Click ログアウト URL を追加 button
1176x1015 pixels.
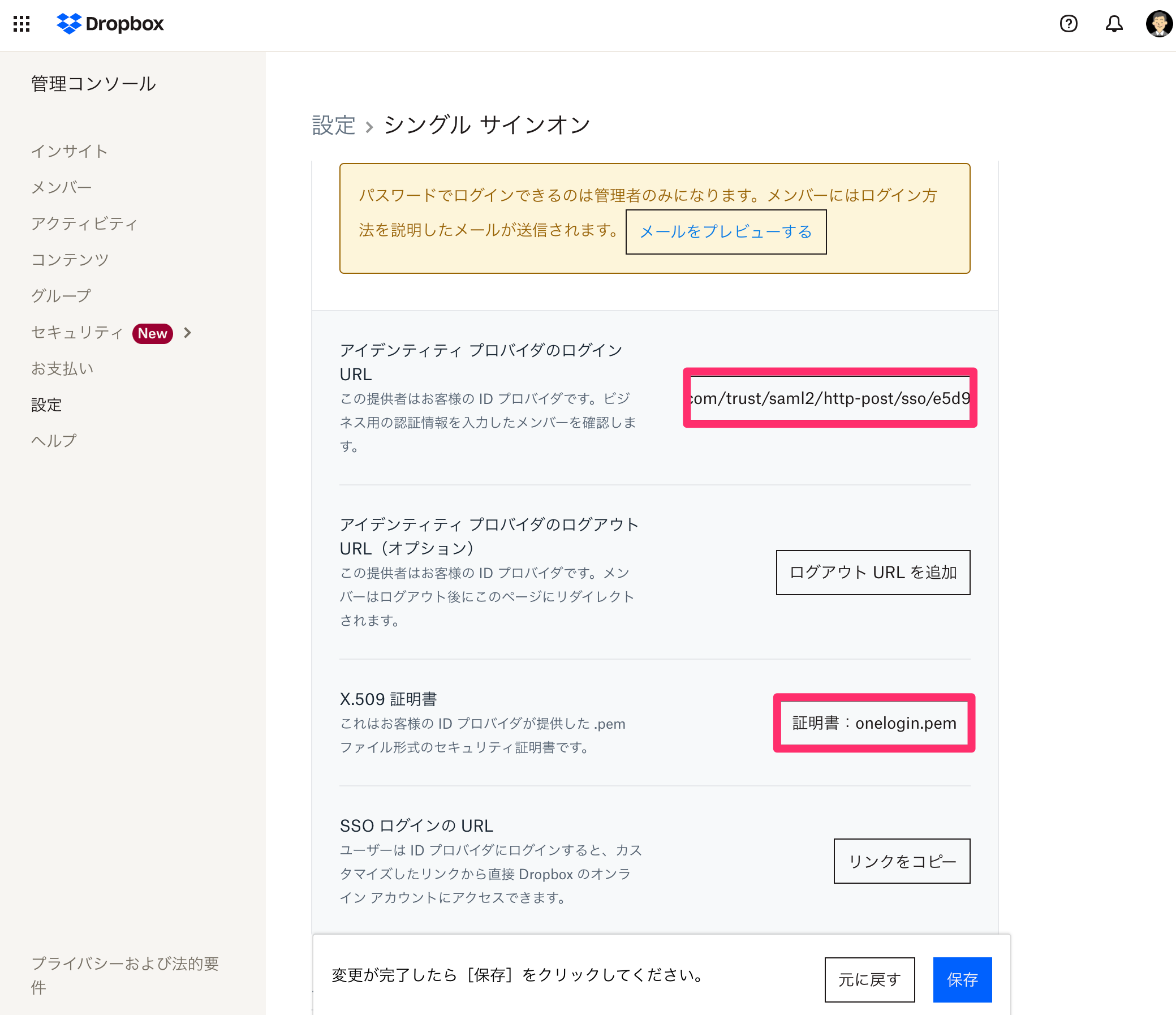(x=873, y=572)
